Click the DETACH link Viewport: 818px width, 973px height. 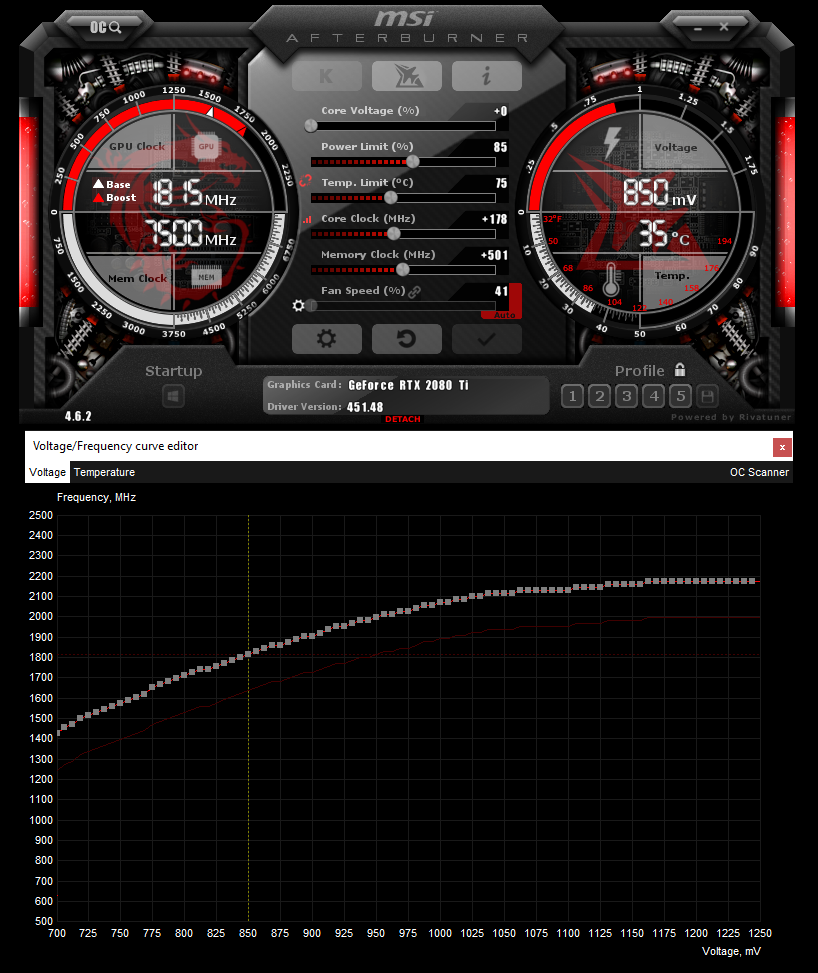point(403,419)
